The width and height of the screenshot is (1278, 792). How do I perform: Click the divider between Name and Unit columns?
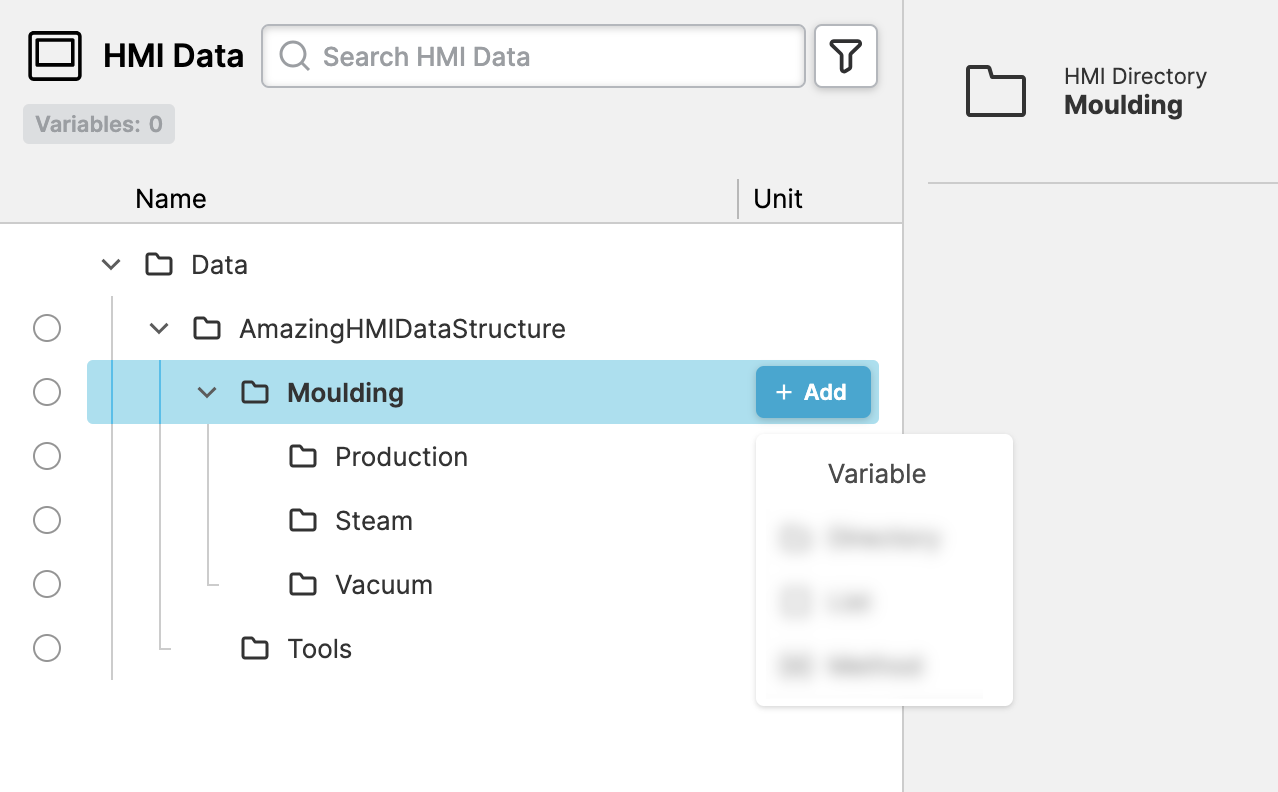(x=738, y=199)
